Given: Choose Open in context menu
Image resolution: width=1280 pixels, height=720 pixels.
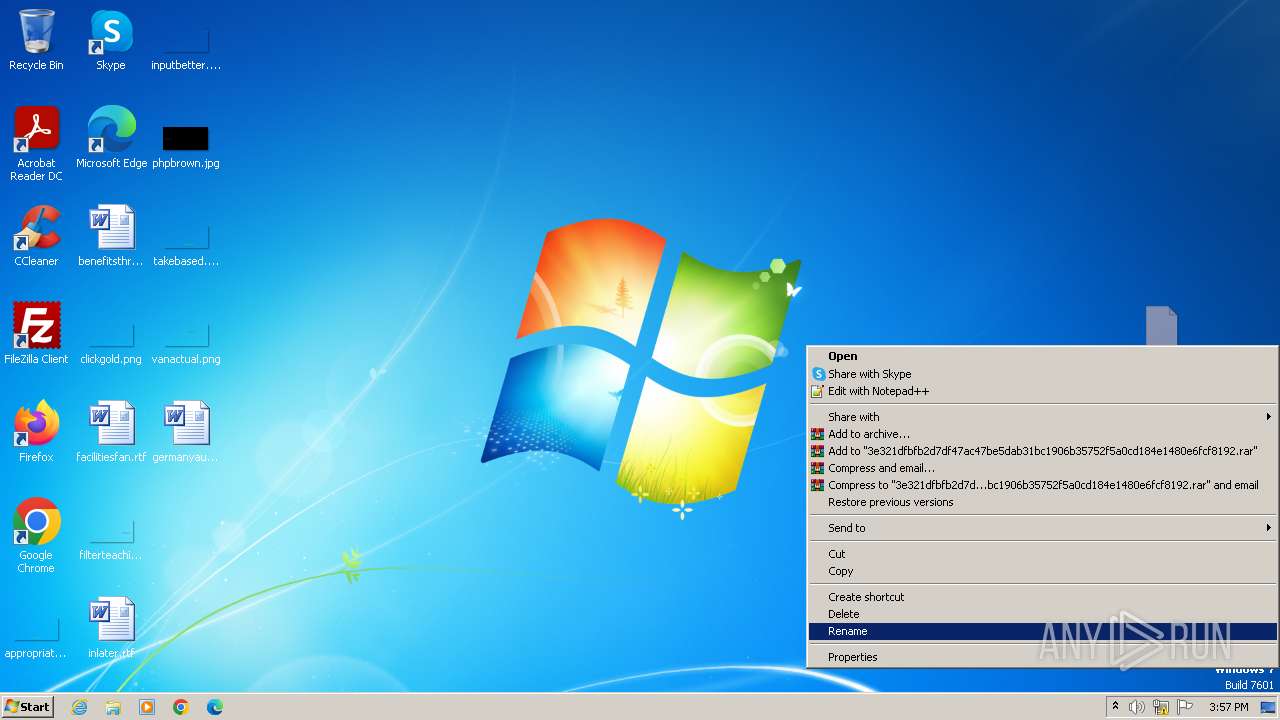Looking at the screenshot, I should (x=1042, y=356).
